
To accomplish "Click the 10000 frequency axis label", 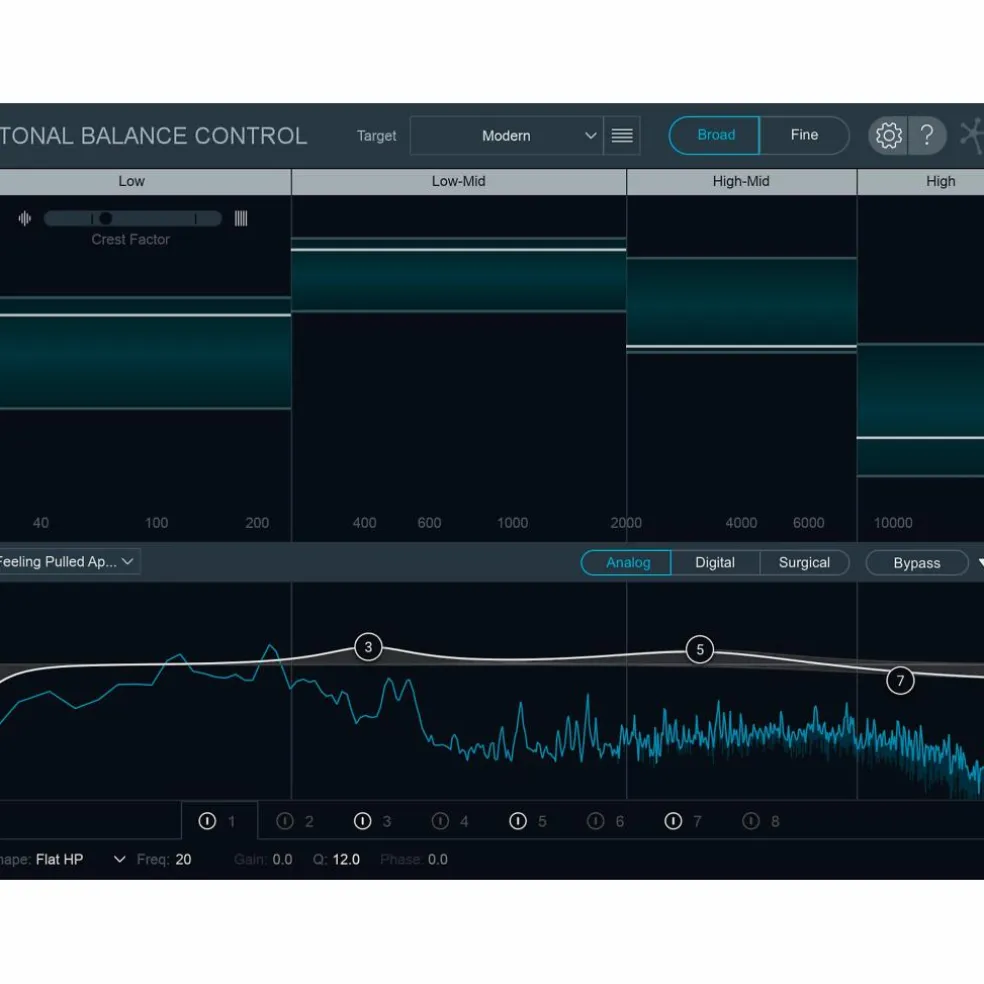I will (x=893, y=523).
